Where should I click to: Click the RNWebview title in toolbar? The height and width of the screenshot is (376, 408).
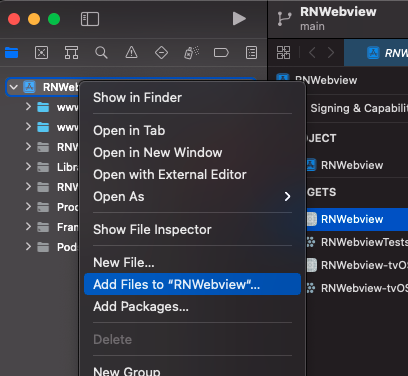pyautogui.click(x=338, y=12)
